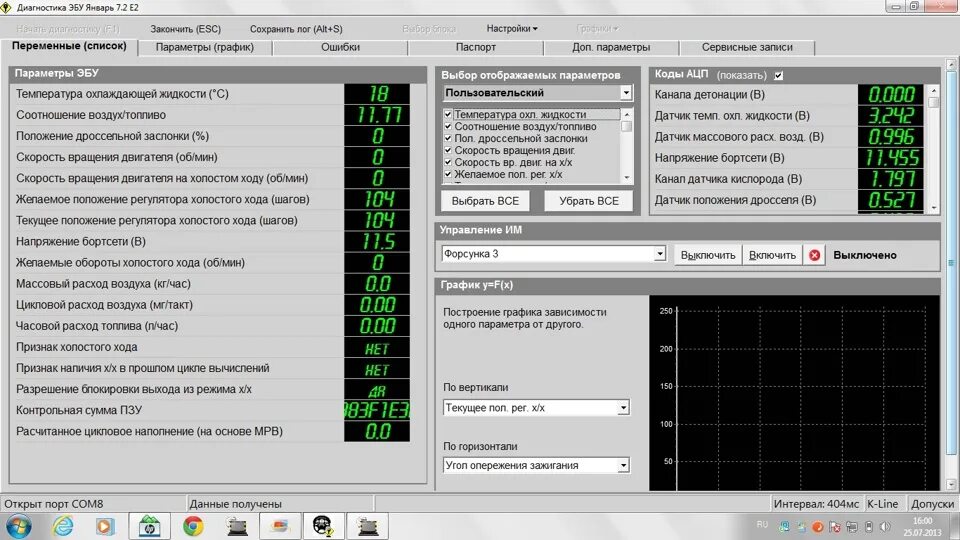The width and height of the screenshot is (960, 540).
Task: Launch Internet Explorer from the taskbar
Action: pos(62,526)
